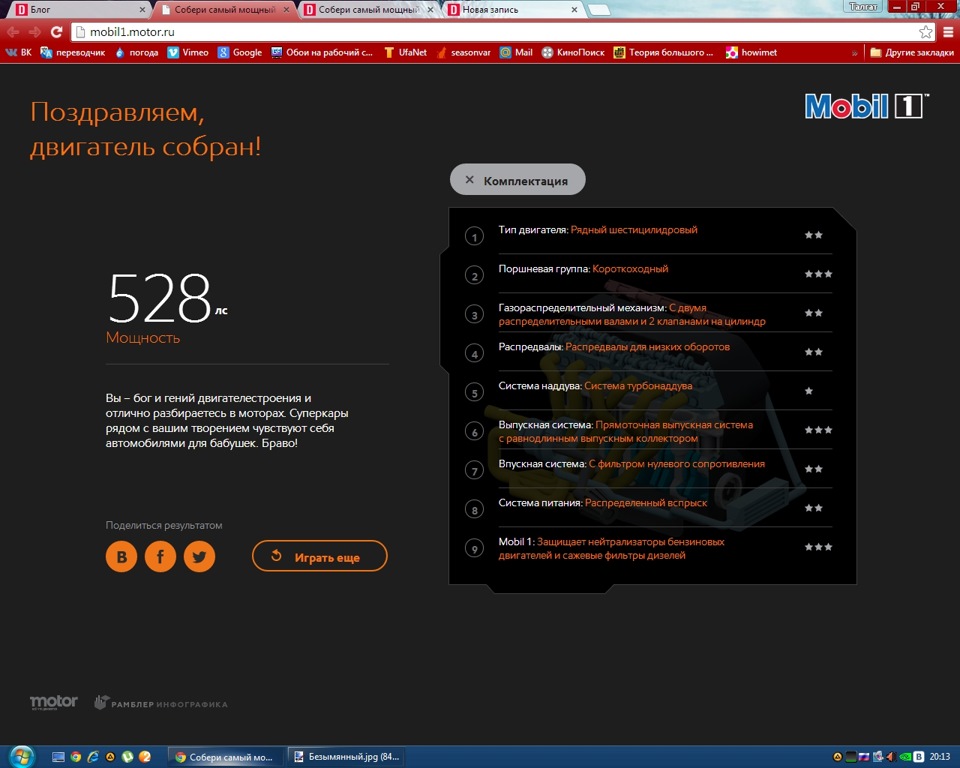Screen dimensions: 960x768
Task: Switch to the Новая запись tab
Action: [x=513, y=9]
